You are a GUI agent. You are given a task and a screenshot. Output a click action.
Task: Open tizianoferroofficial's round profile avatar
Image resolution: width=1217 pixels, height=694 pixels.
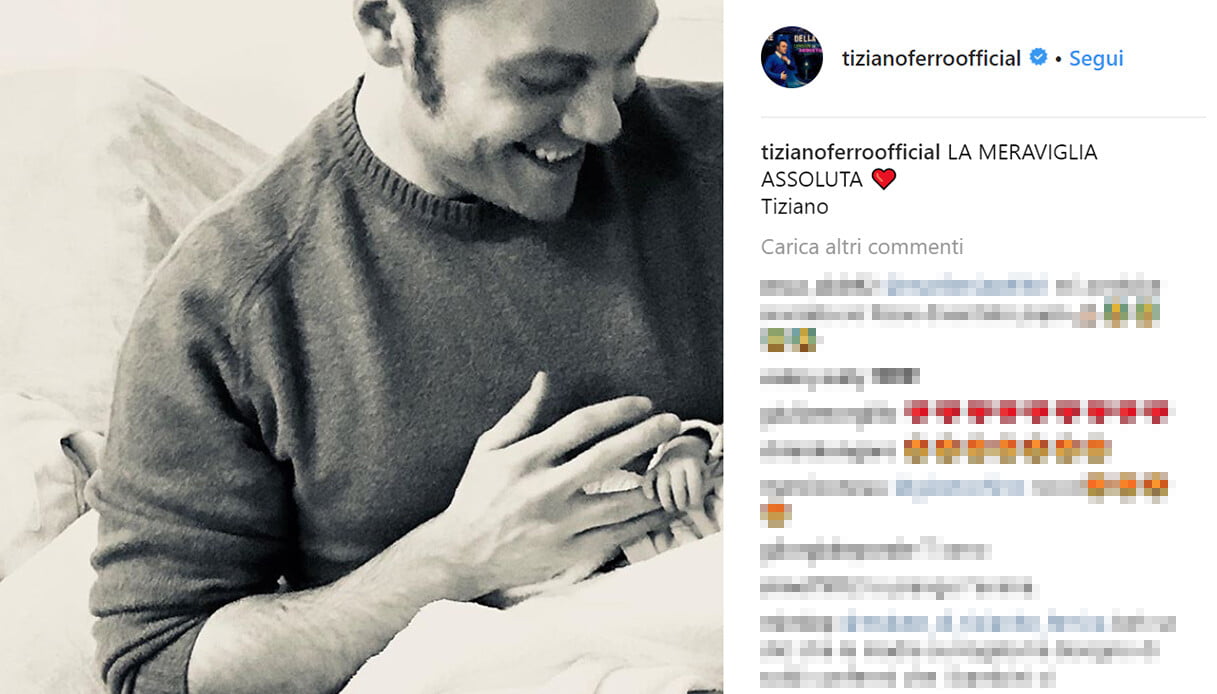pyautogui.click(x=791, y=57)
